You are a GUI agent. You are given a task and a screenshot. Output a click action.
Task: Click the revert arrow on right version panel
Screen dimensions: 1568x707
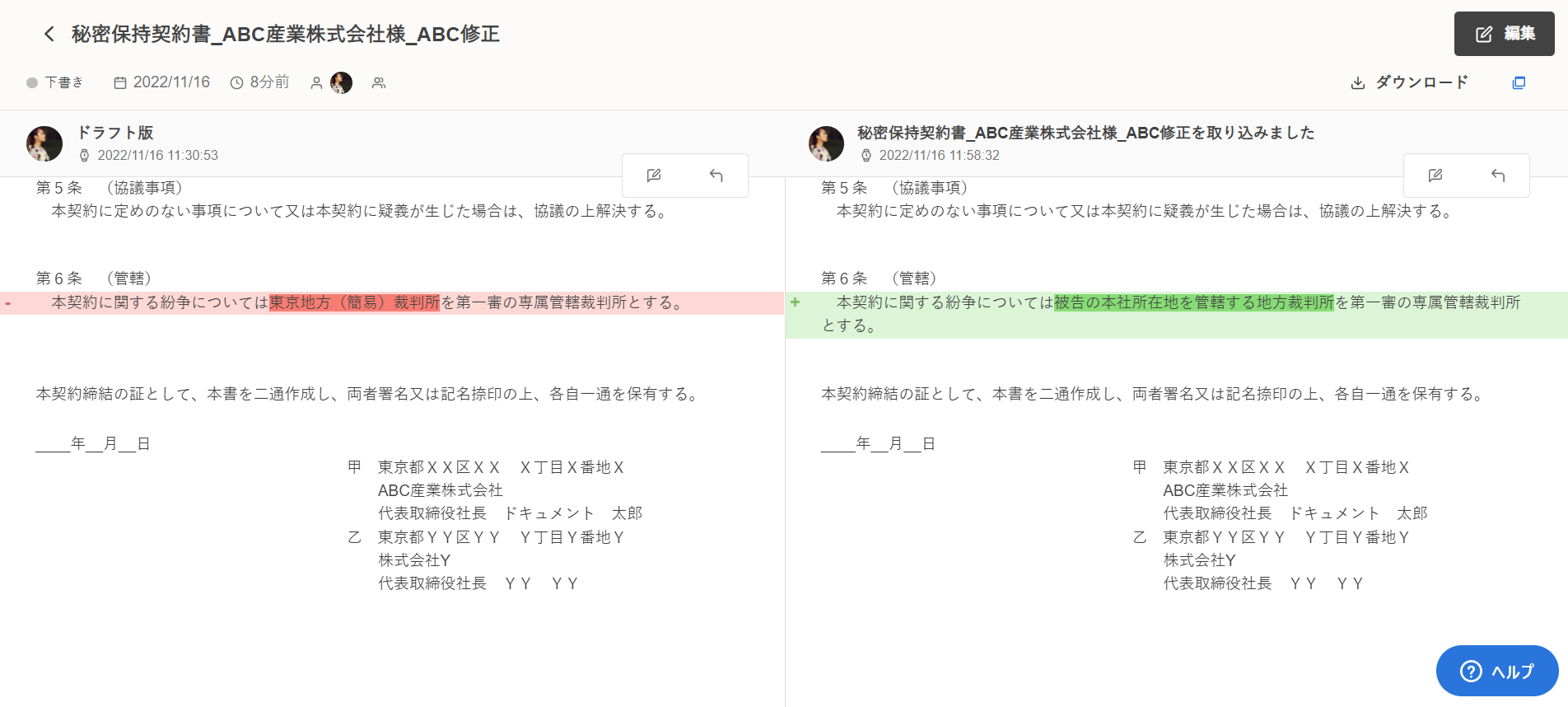(x=1497, y=176)
